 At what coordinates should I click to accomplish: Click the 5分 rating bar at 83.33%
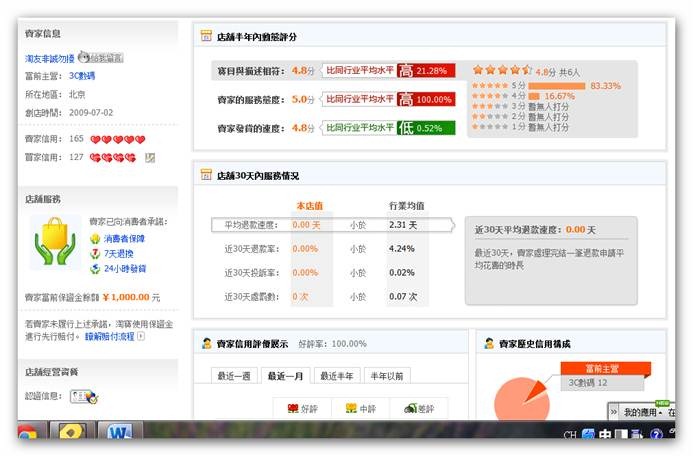[x=557, y=86]
